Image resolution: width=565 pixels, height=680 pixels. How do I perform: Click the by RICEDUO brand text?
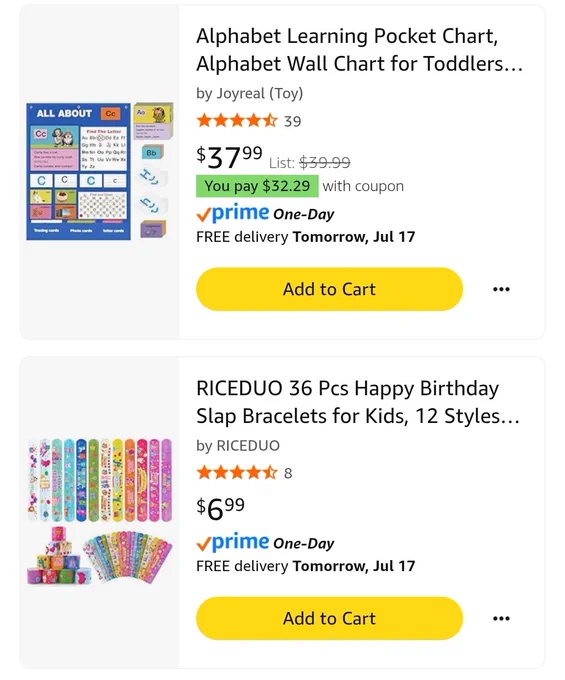tap(238, 445)
